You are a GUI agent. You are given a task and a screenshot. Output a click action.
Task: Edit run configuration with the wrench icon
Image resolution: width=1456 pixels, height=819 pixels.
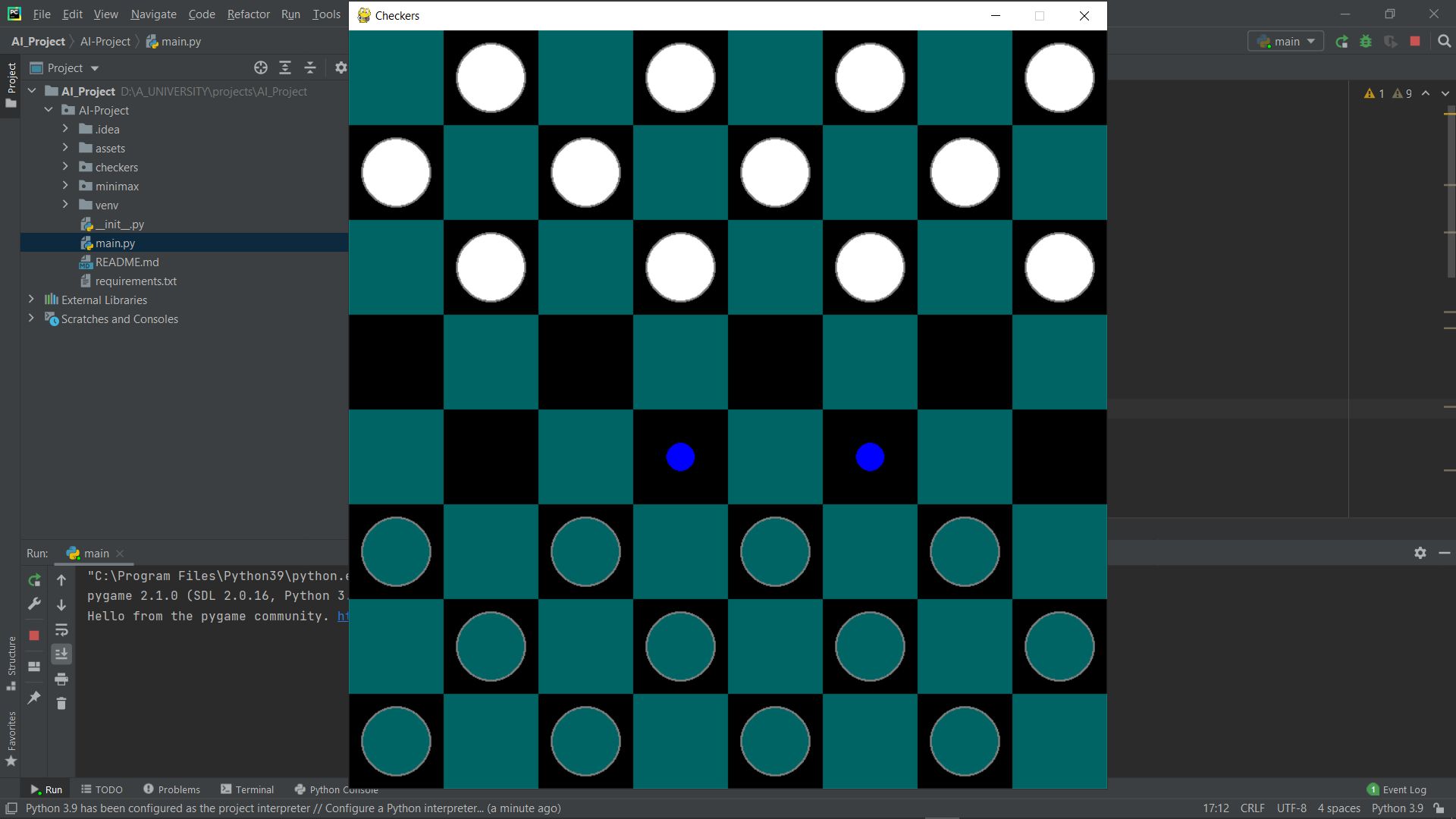pyautogui.click(x=34, y=604)
